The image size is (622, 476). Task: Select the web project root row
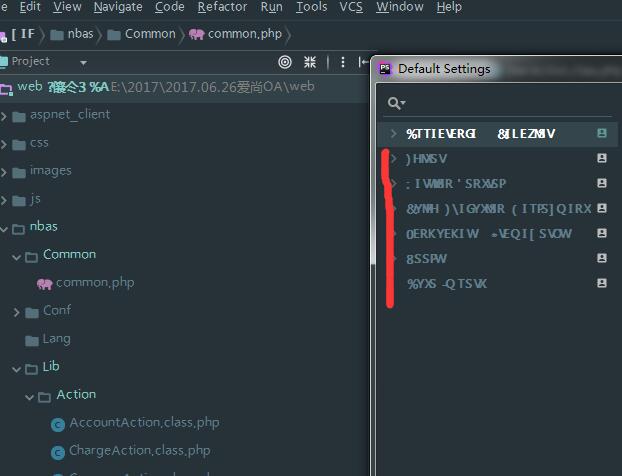coord(184,87)
